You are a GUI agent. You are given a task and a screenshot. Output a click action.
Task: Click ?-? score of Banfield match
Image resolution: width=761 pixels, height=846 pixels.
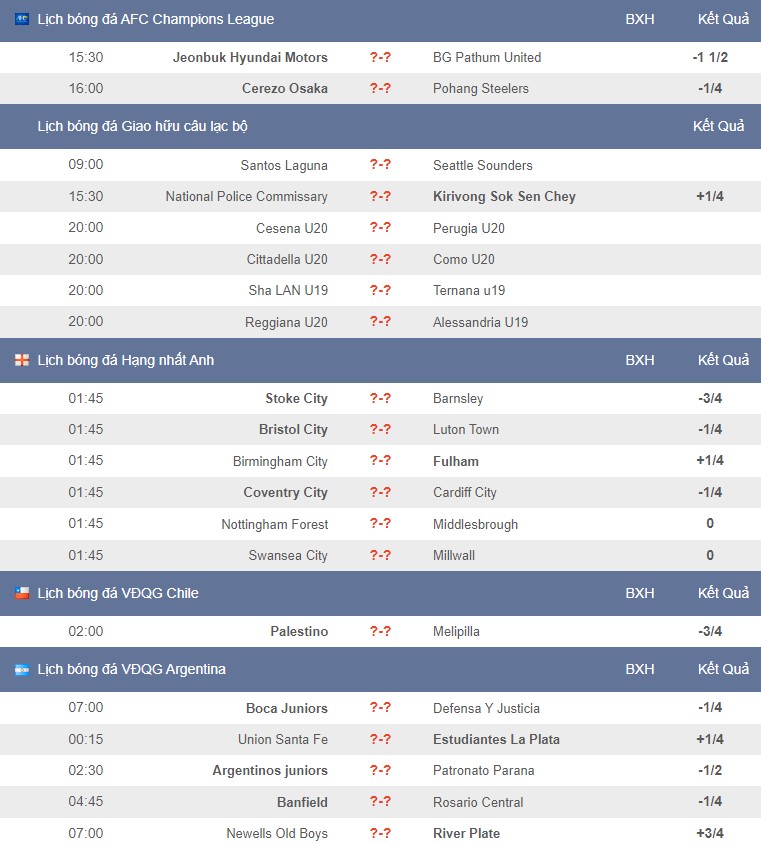380,801
